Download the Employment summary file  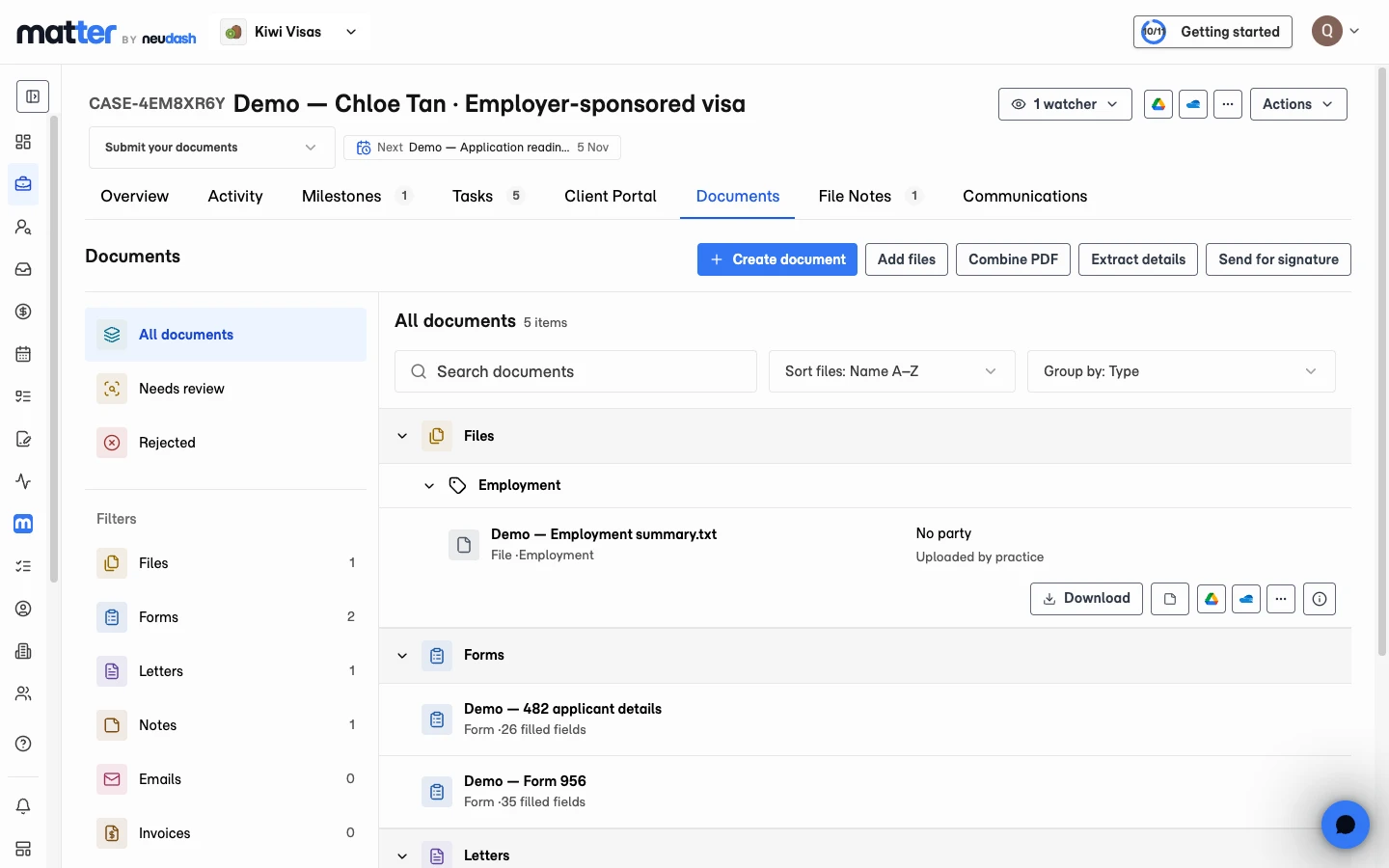[1086, 599]
